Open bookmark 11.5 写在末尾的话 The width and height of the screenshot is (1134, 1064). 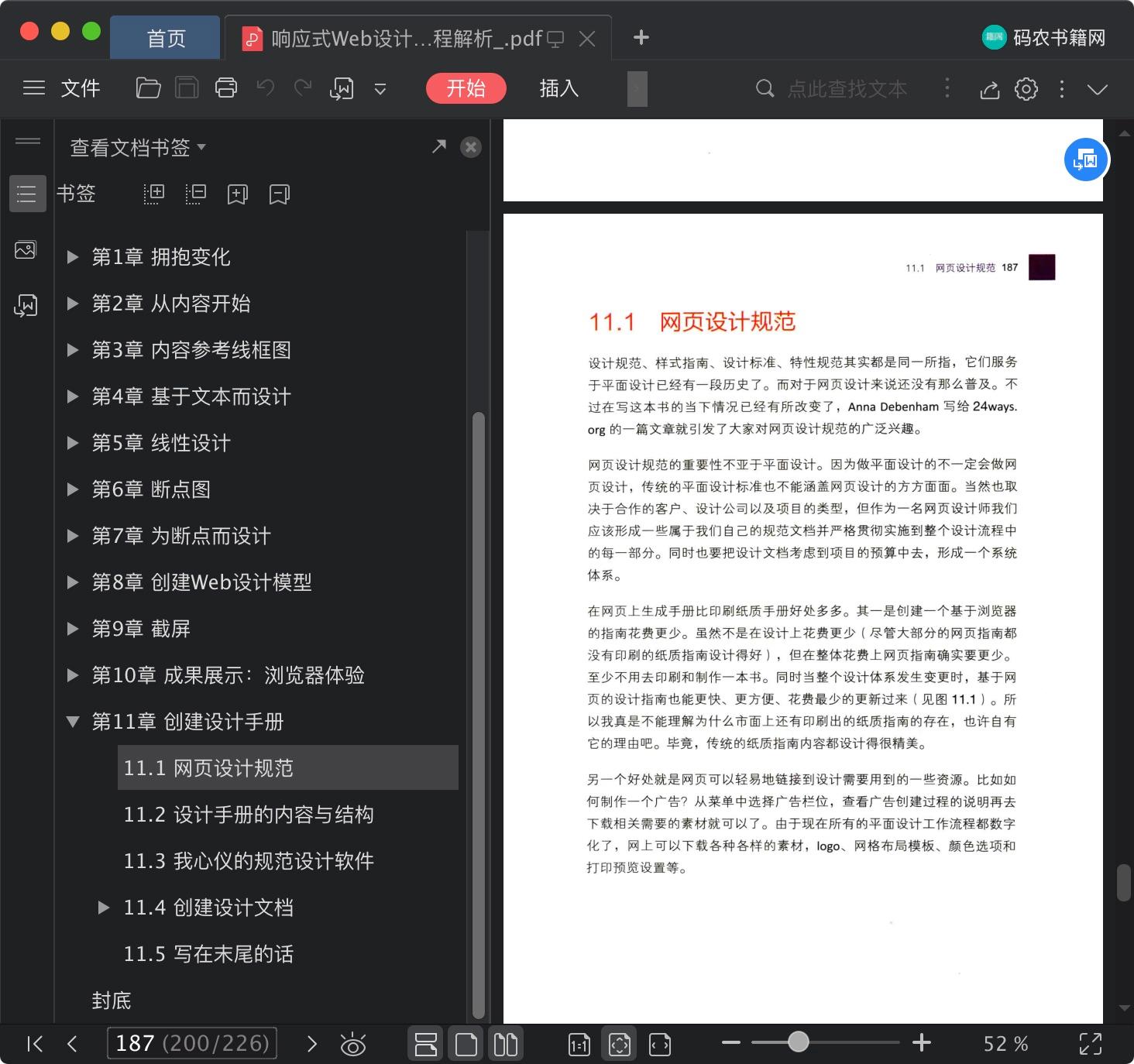coord(208,954)
